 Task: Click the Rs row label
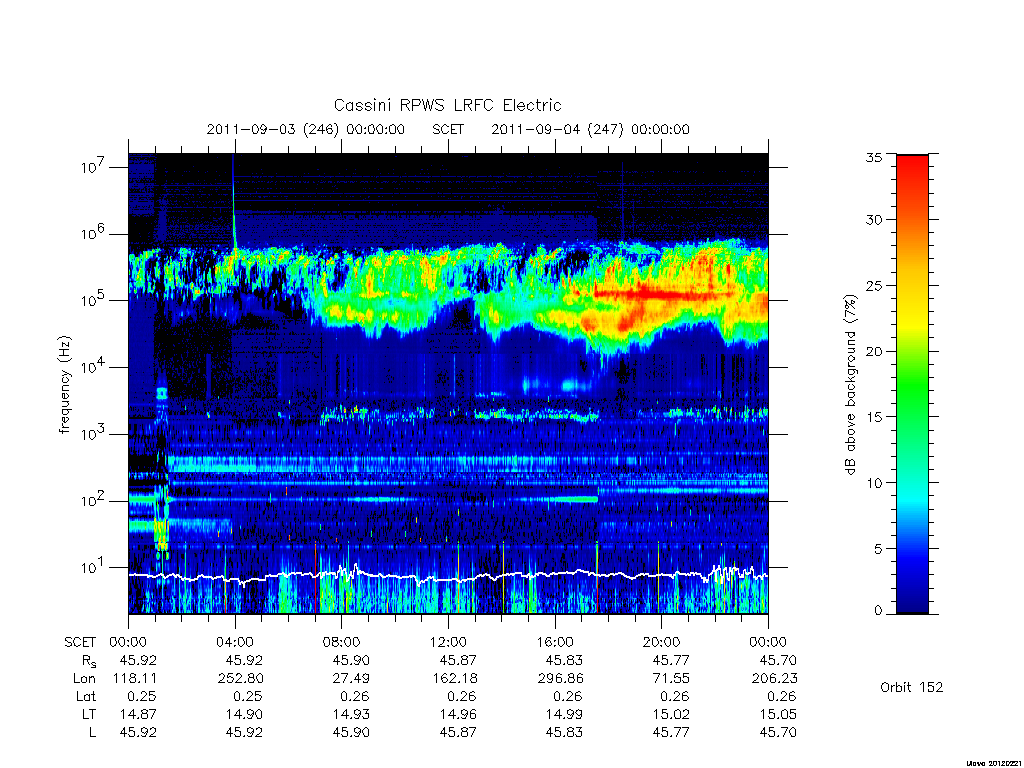[89, 661]
